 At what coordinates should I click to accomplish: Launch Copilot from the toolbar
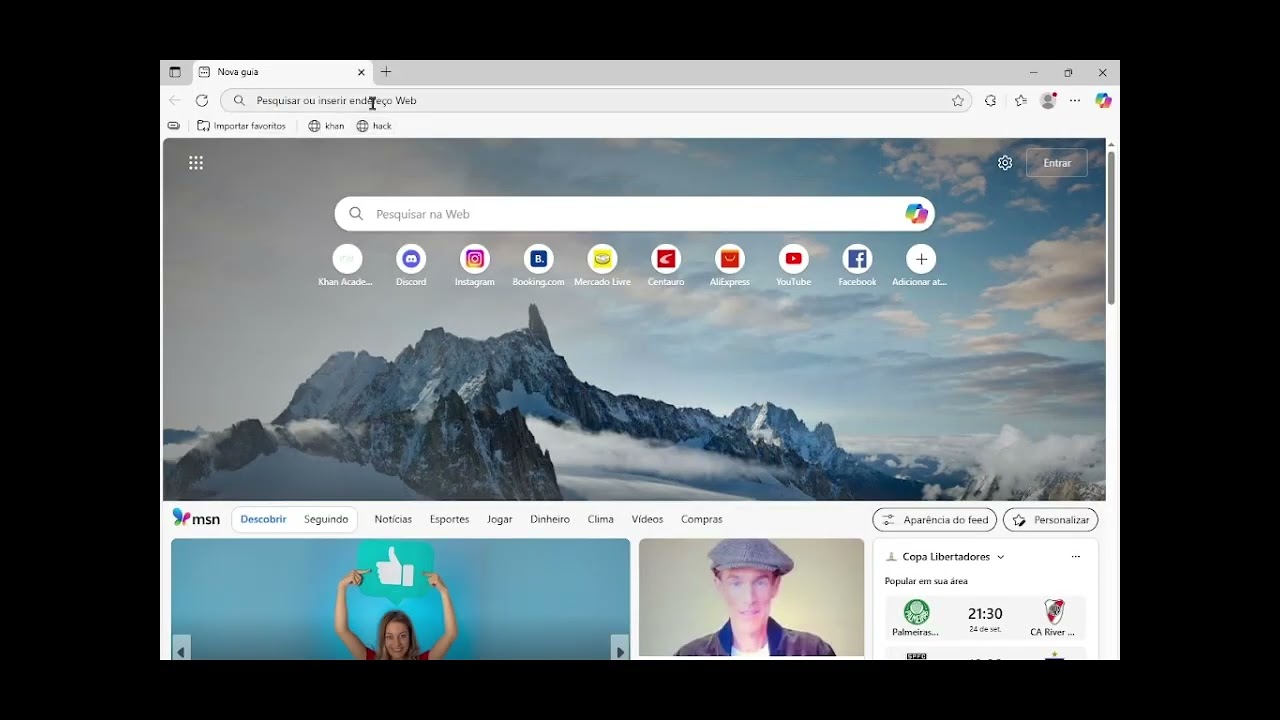click(1103, 101)
